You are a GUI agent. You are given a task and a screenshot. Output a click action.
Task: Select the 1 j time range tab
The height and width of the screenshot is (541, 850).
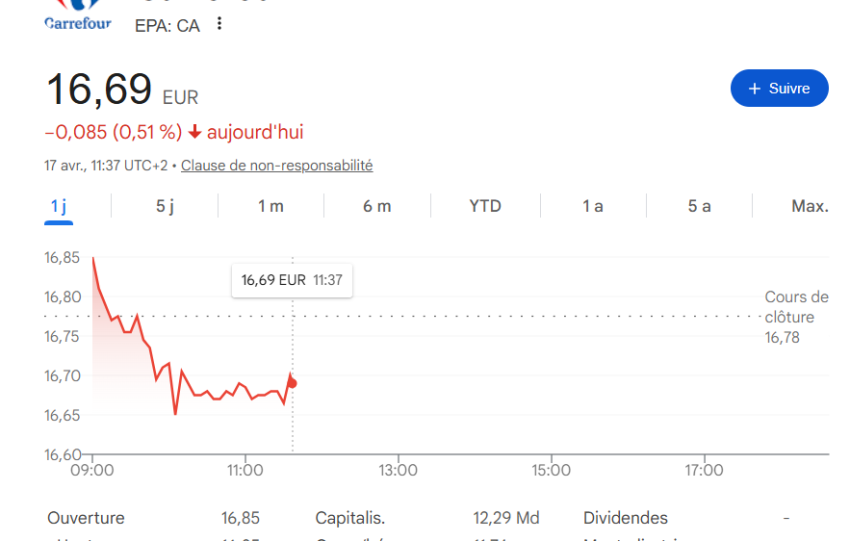(59, 206)
